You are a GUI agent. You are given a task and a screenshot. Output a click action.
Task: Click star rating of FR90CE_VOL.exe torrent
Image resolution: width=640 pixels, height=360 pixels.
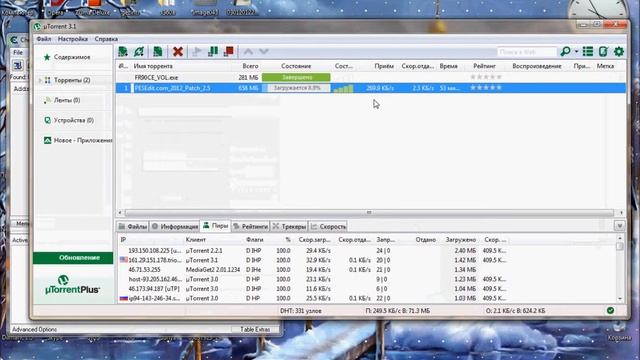coord(486,77)
